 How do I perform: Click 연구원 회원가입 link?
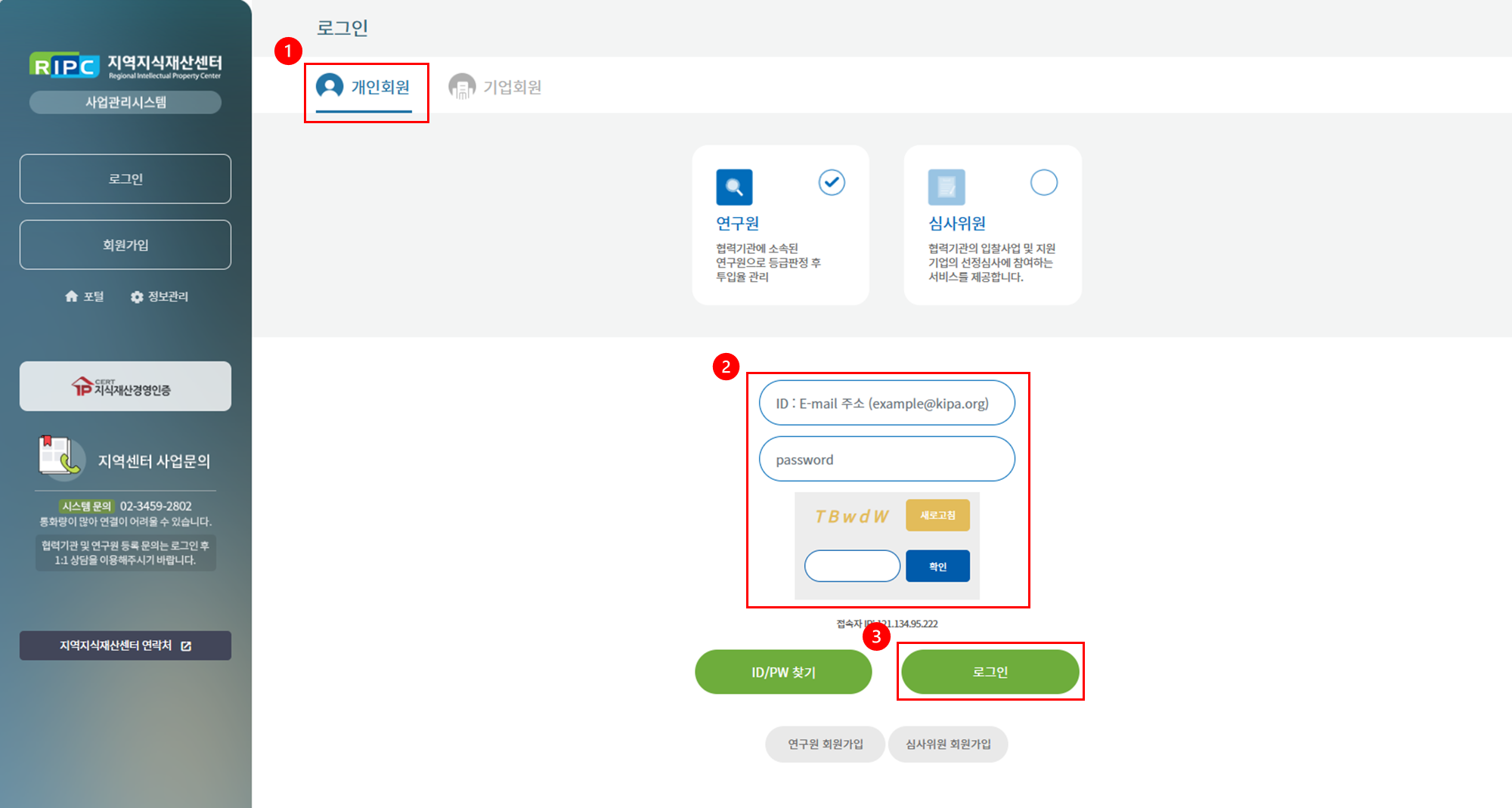click(x=825, y=744)
